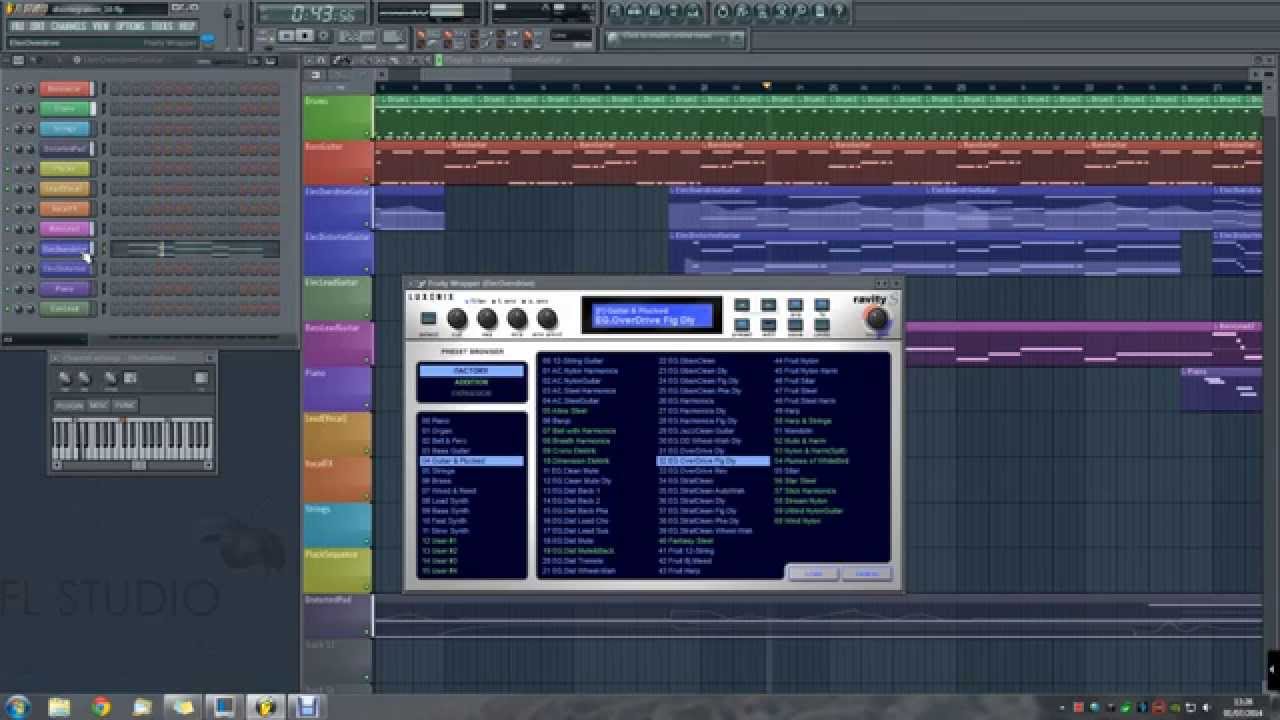The image size is (1280, 720).
Task: Open the CHANNELS menu
Action: [69, 26]
